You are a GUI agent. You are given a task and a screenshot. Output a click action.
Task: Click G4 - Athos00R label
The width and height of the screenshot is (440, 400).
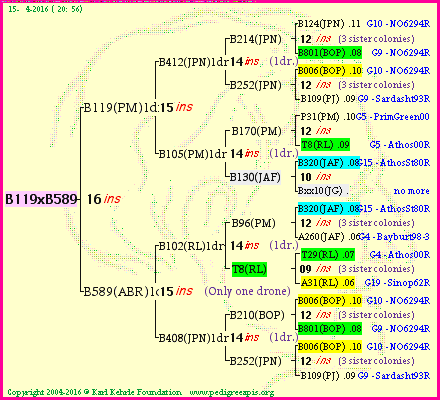tap(400, 255)
